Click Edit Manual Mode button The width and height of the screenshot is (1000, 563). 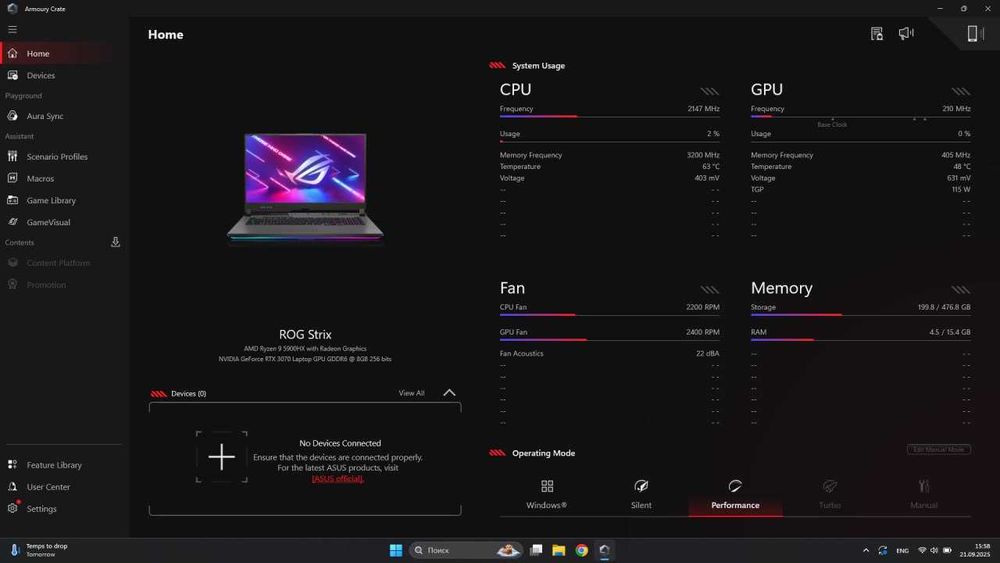point(939,450)
